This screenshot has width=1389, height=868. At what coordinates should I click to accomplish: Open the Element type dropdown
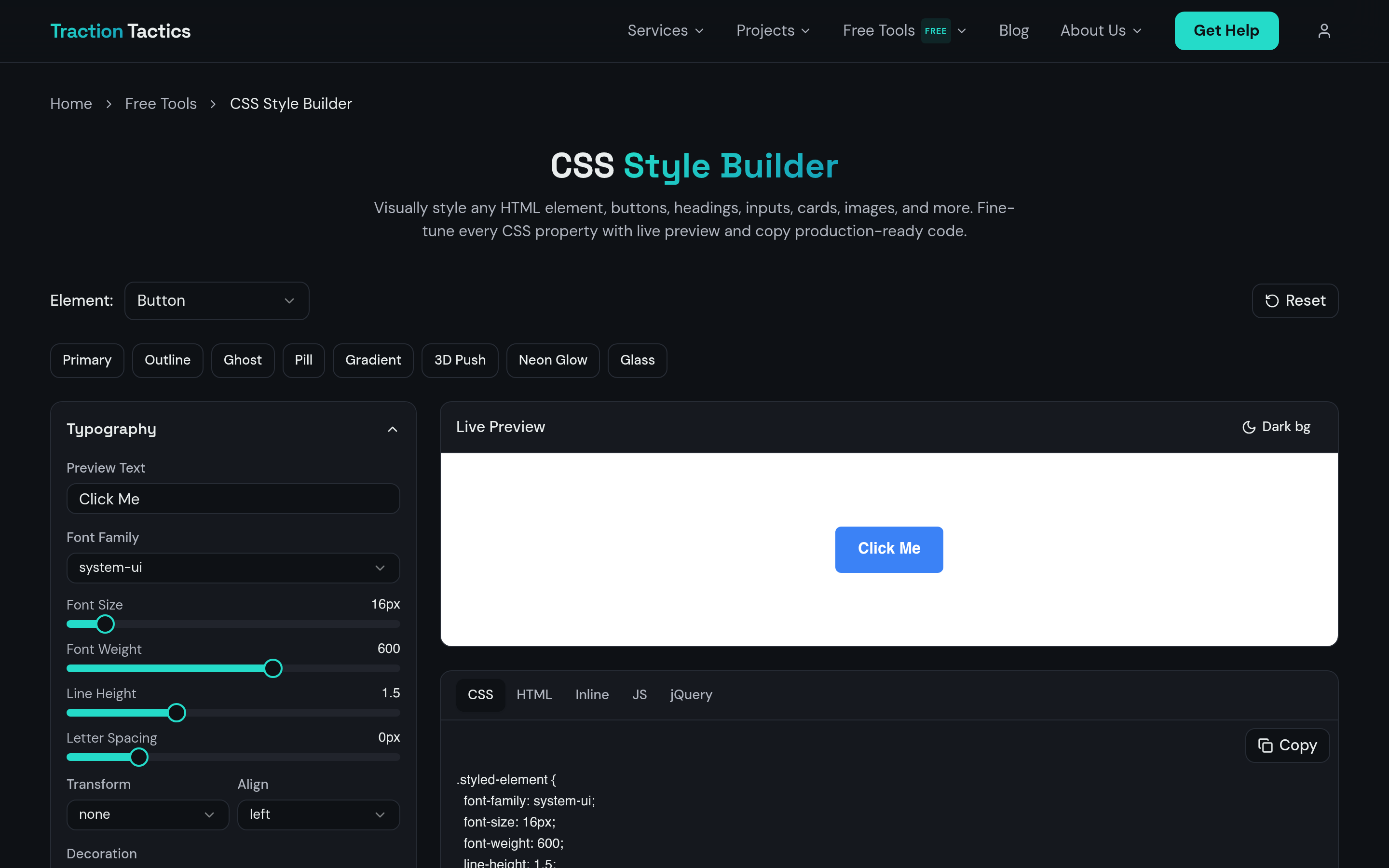coord(217,301)
